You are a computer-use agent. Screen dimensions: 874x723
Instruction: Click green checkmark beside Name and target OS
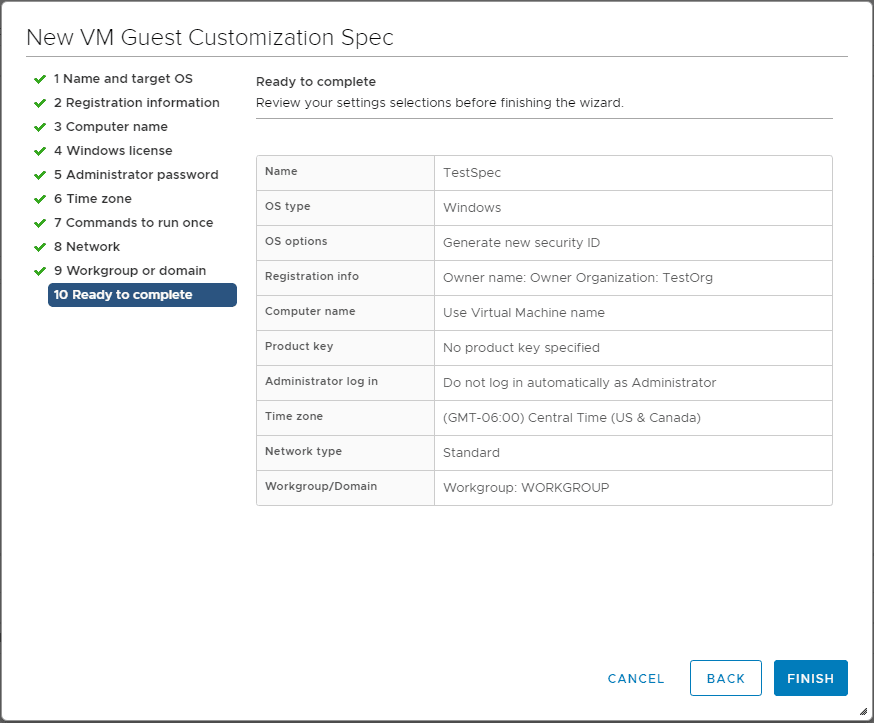40,79
